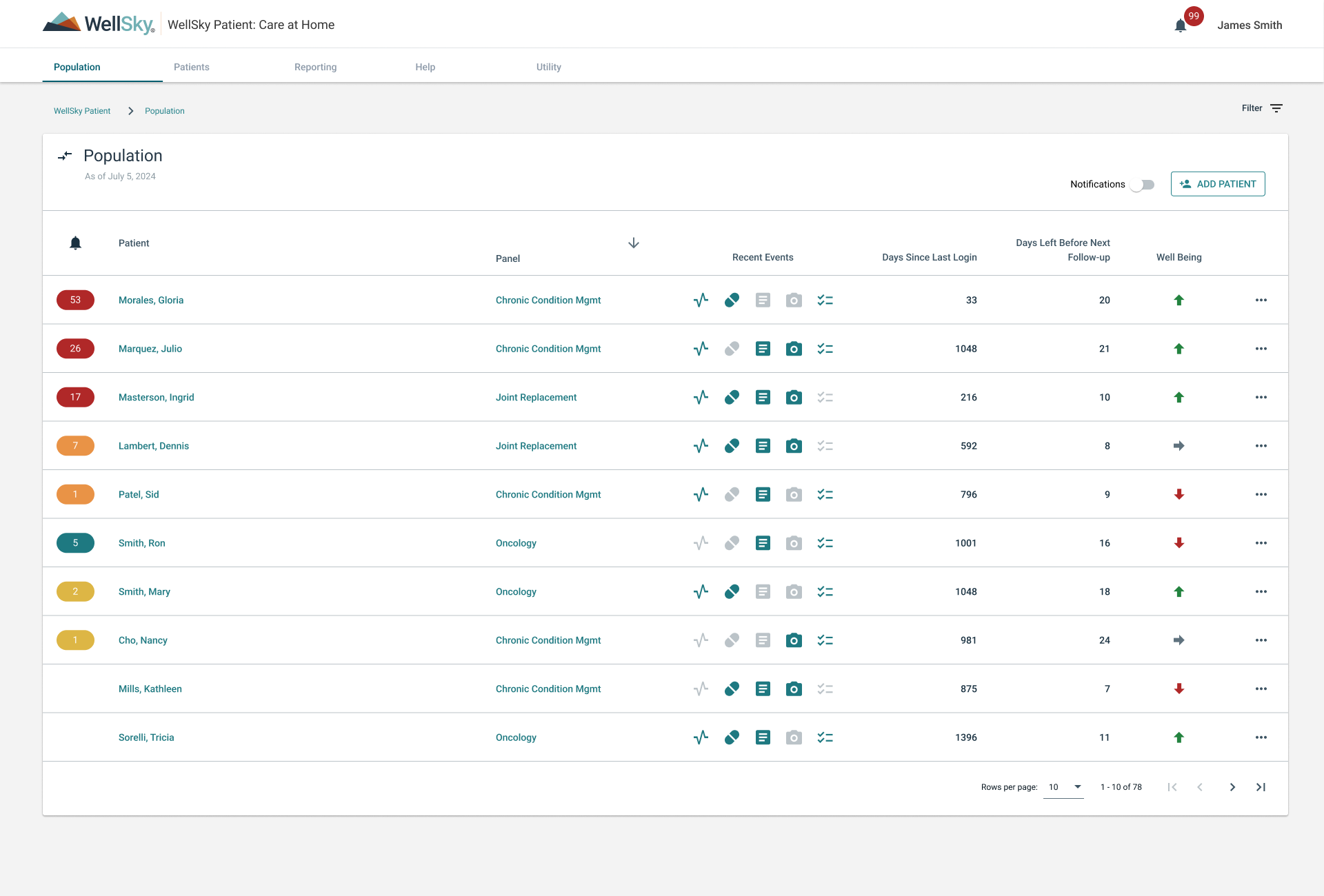Screen dimensions: 1324x896
Task: Open the notes icon for Patel, Sid
Action: 763,494
